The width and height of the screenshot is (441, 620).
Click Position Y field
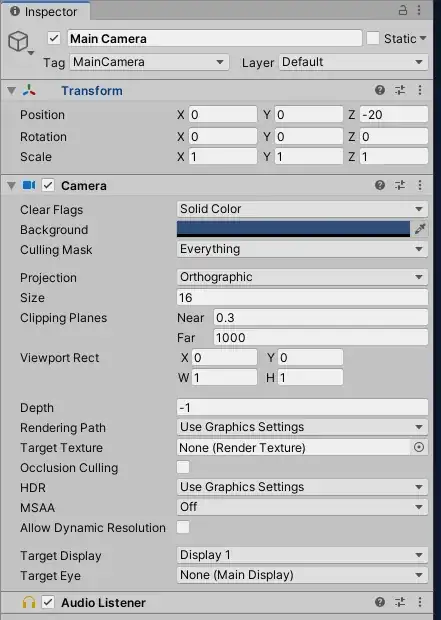(309, 115)
